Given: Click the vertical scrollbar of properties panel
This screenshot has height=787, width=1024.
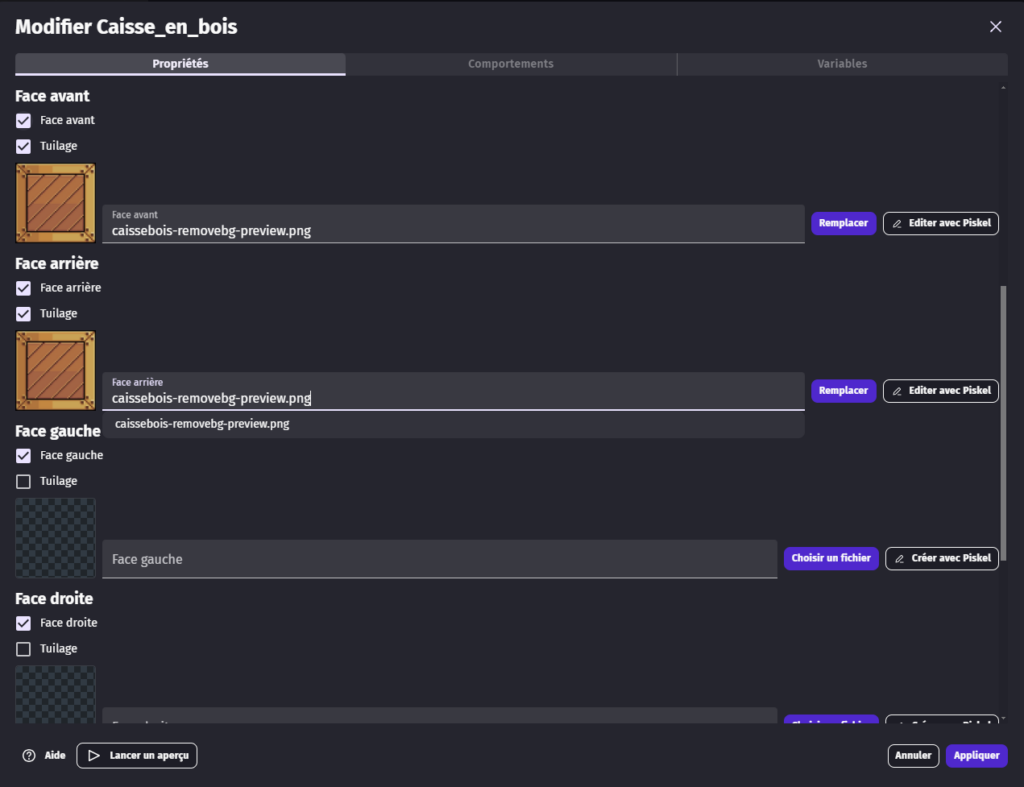Looking at the screenshot, I should pyautogui.click(x=1004, y=420).
